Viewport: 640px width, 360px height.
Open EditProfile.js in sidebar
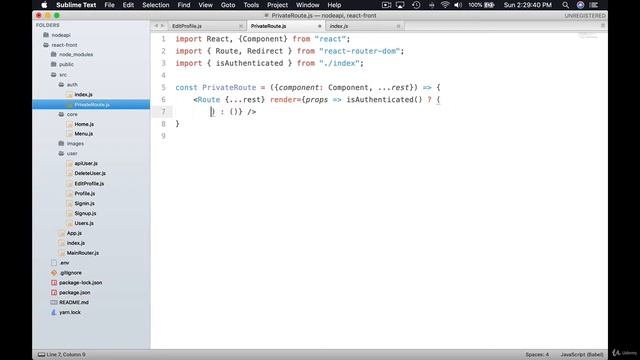89,184
